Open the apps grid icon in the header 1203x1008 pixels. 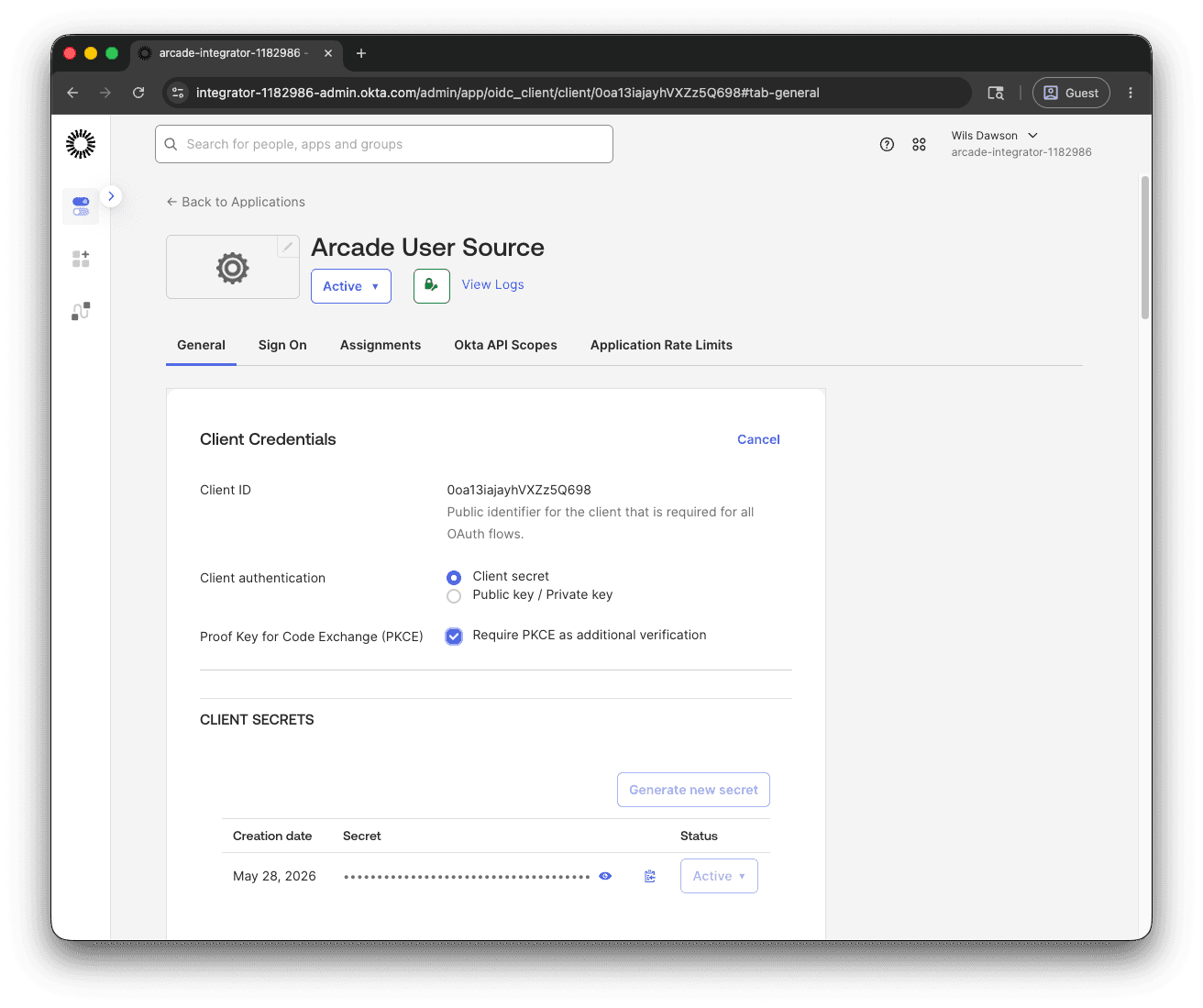919,144
